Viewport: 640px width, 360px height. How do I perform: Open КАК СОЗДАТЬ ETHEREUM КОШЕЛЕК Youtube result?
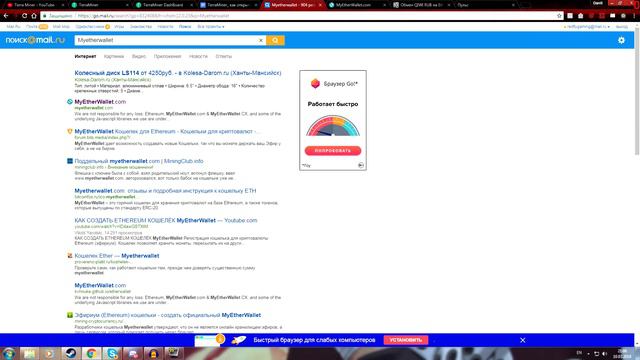point(166,220)
